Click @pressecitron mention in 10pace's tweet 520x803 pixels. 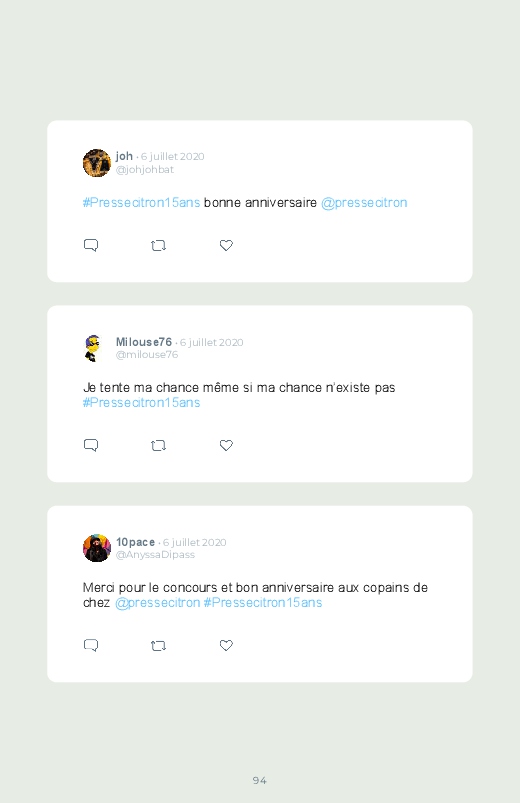click(x=157, y=603)
